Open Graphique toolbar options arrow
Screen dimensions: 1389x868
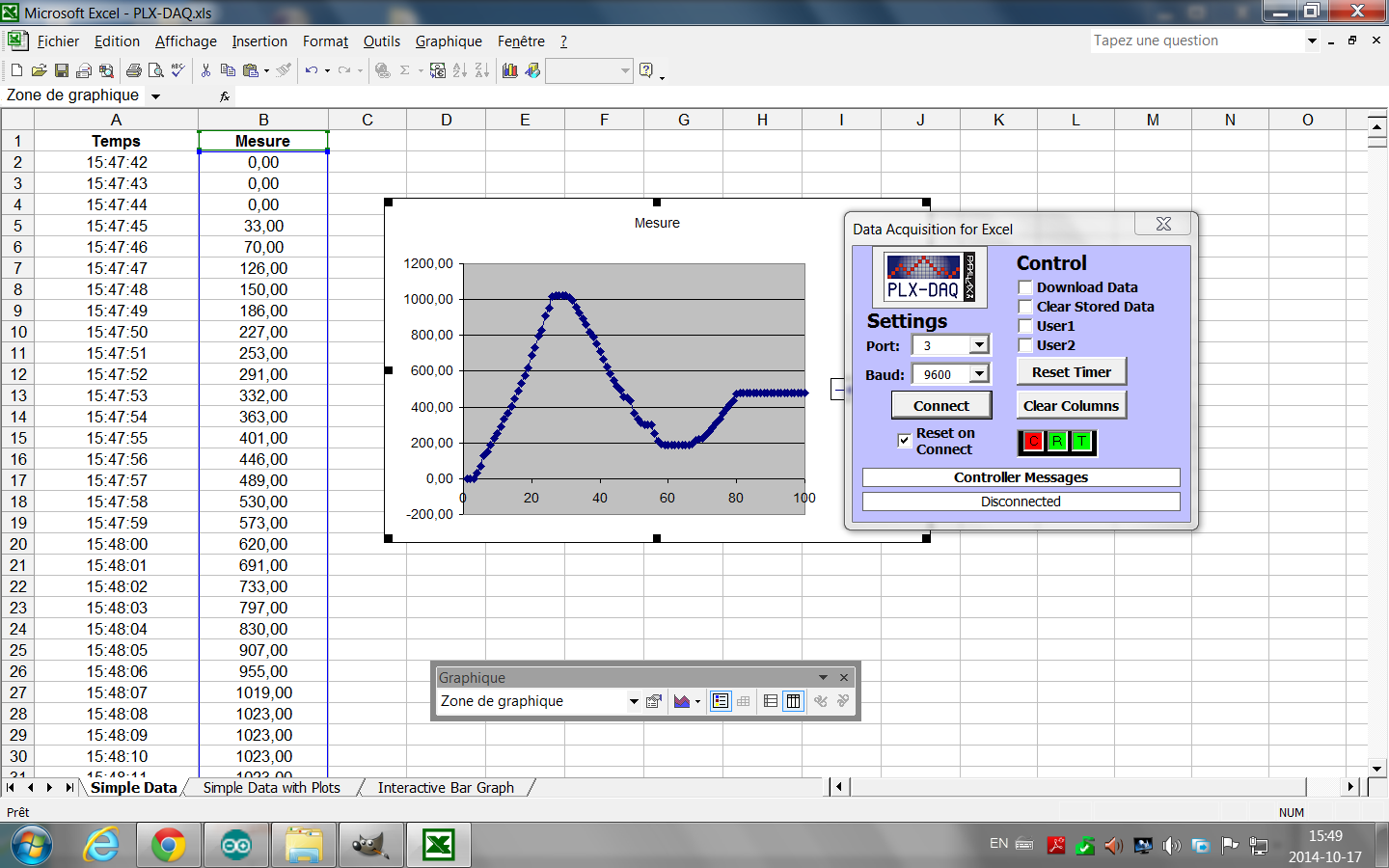click(x=823, y=678)
